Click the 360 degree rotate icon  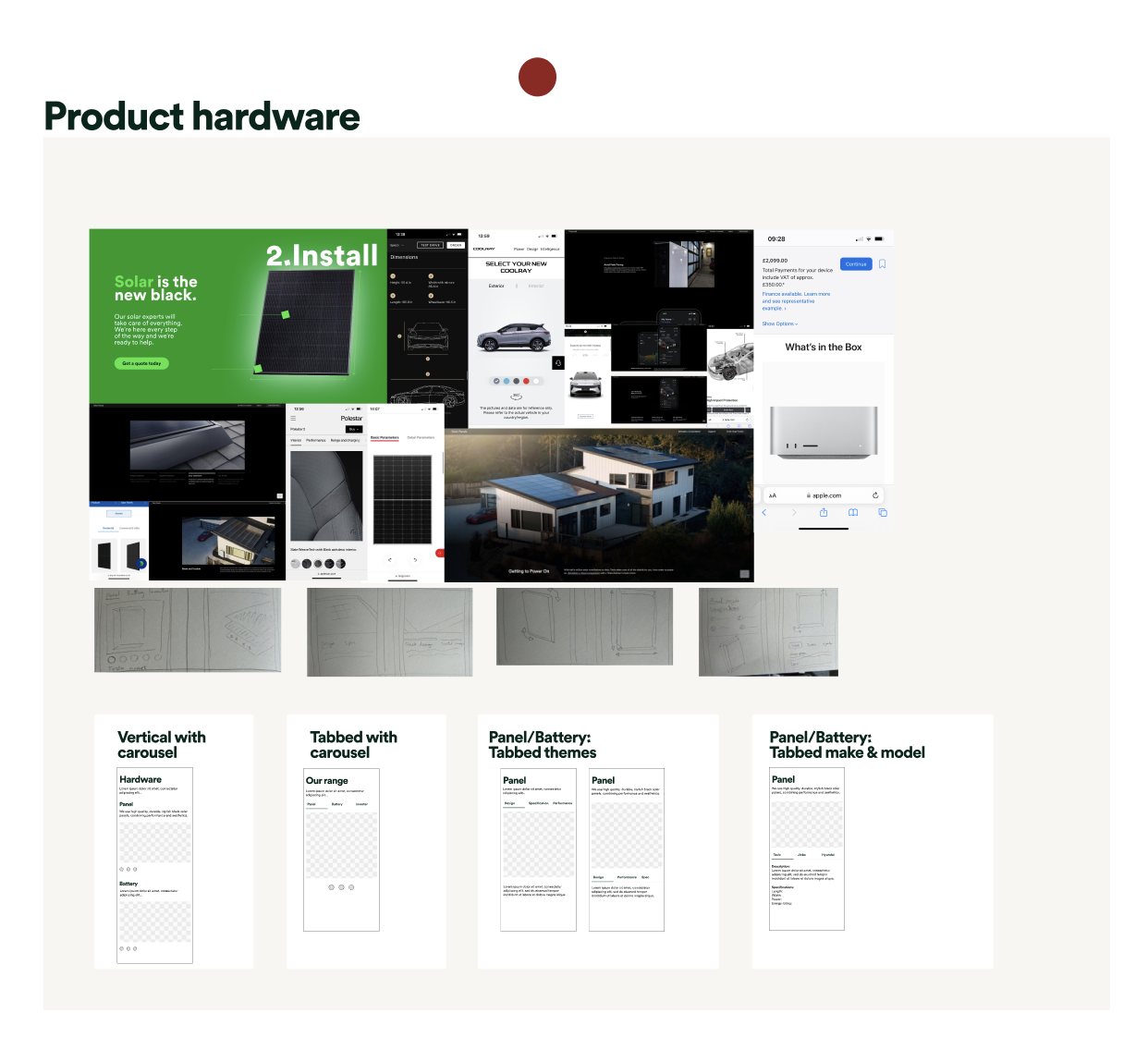click(516, 397)
